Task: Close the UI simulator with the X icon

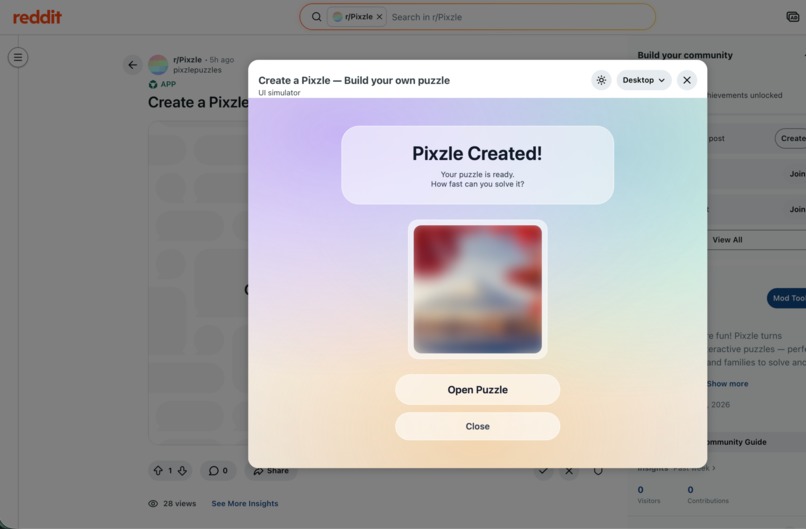Action: click(687, 80)
